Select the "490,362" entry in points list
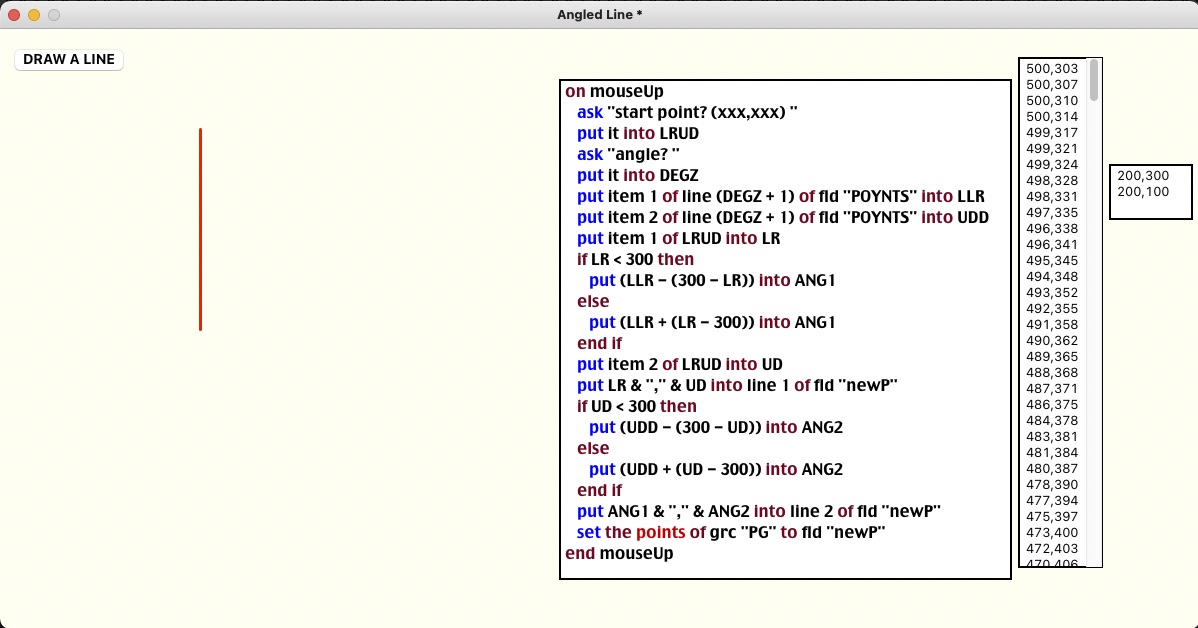The width and height of the screenshot is (1198, 628). click(1052, 341)
